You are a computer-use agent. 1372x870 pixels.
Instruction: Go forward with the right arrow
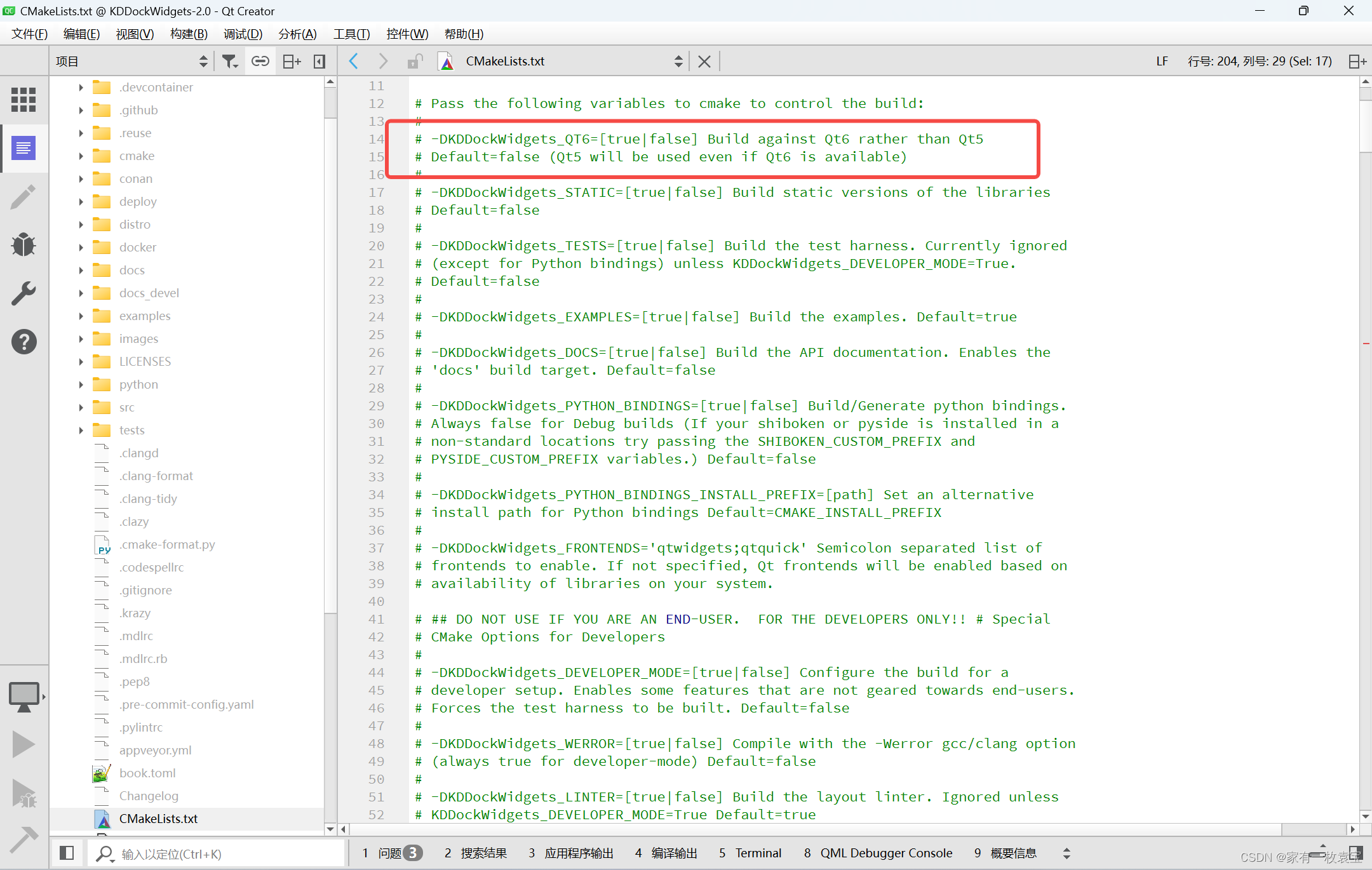click(x=383, y=61)
